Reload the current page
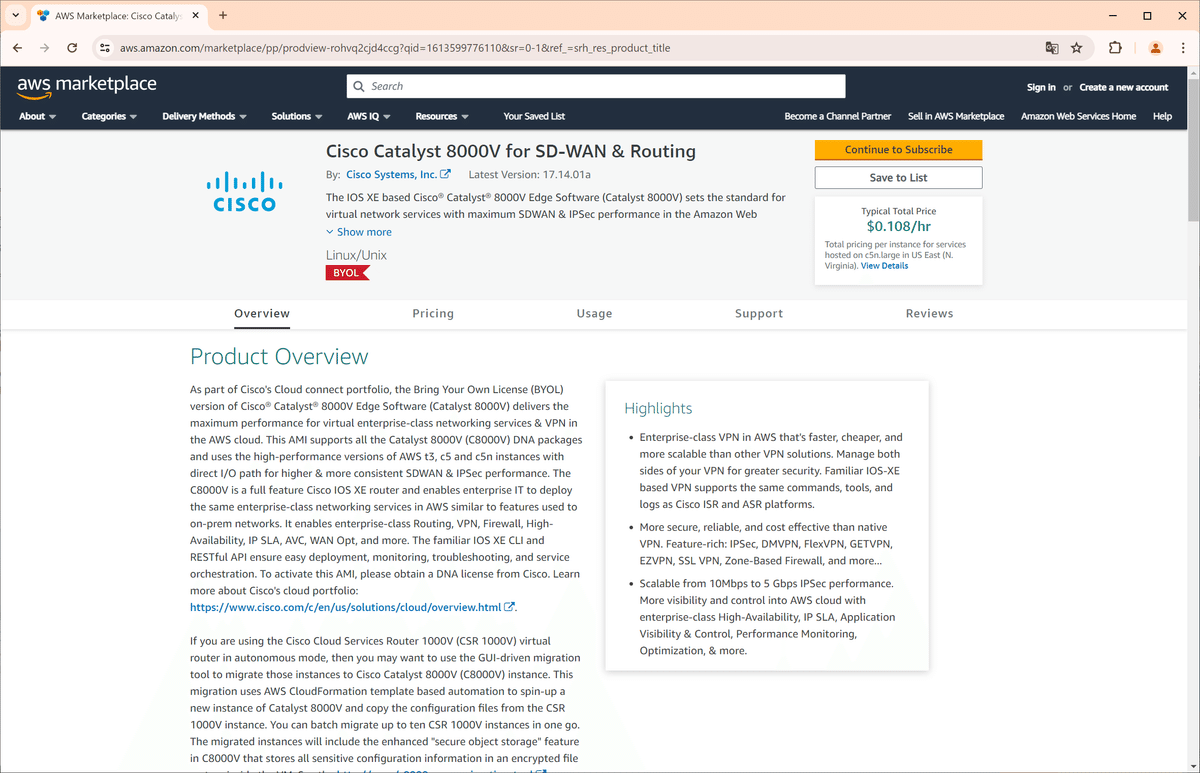Image resolution: width=1200 pixels, height=773 pixels. tap(71, 47)
